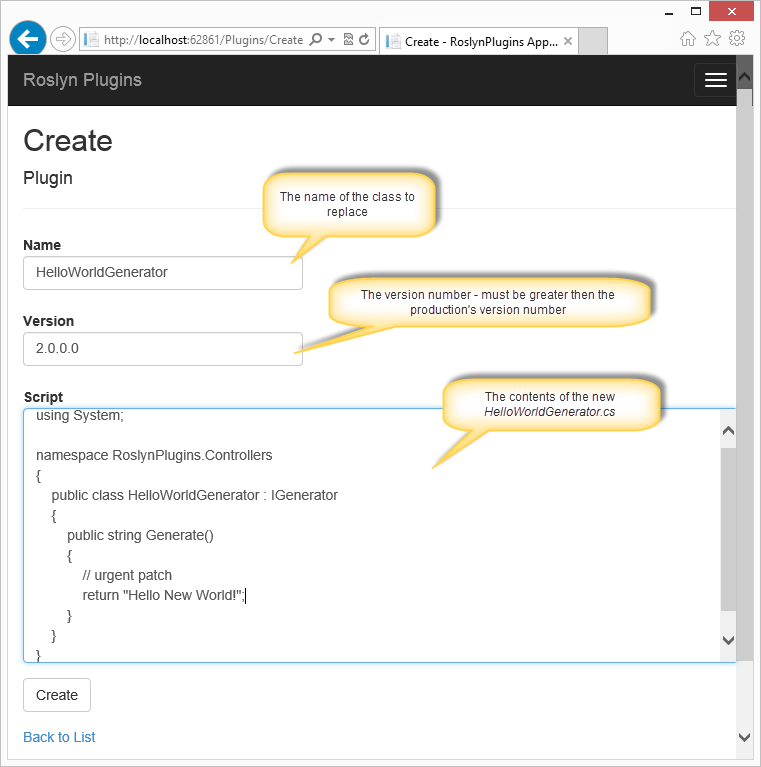The height and width of the screenshot is (767, 761).
Task: Click the browser Forward arrow button
Action: [x=63, y=39]
